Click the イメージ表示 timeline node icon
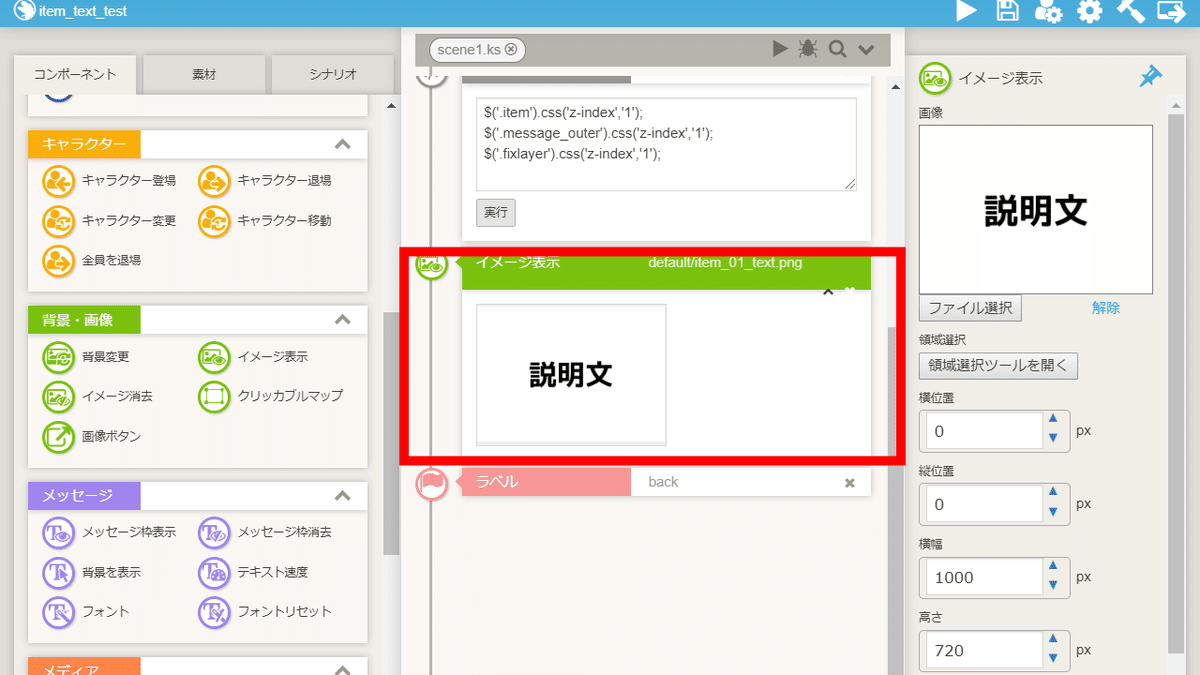This screenshot has height=675, width=1200. 431,266
